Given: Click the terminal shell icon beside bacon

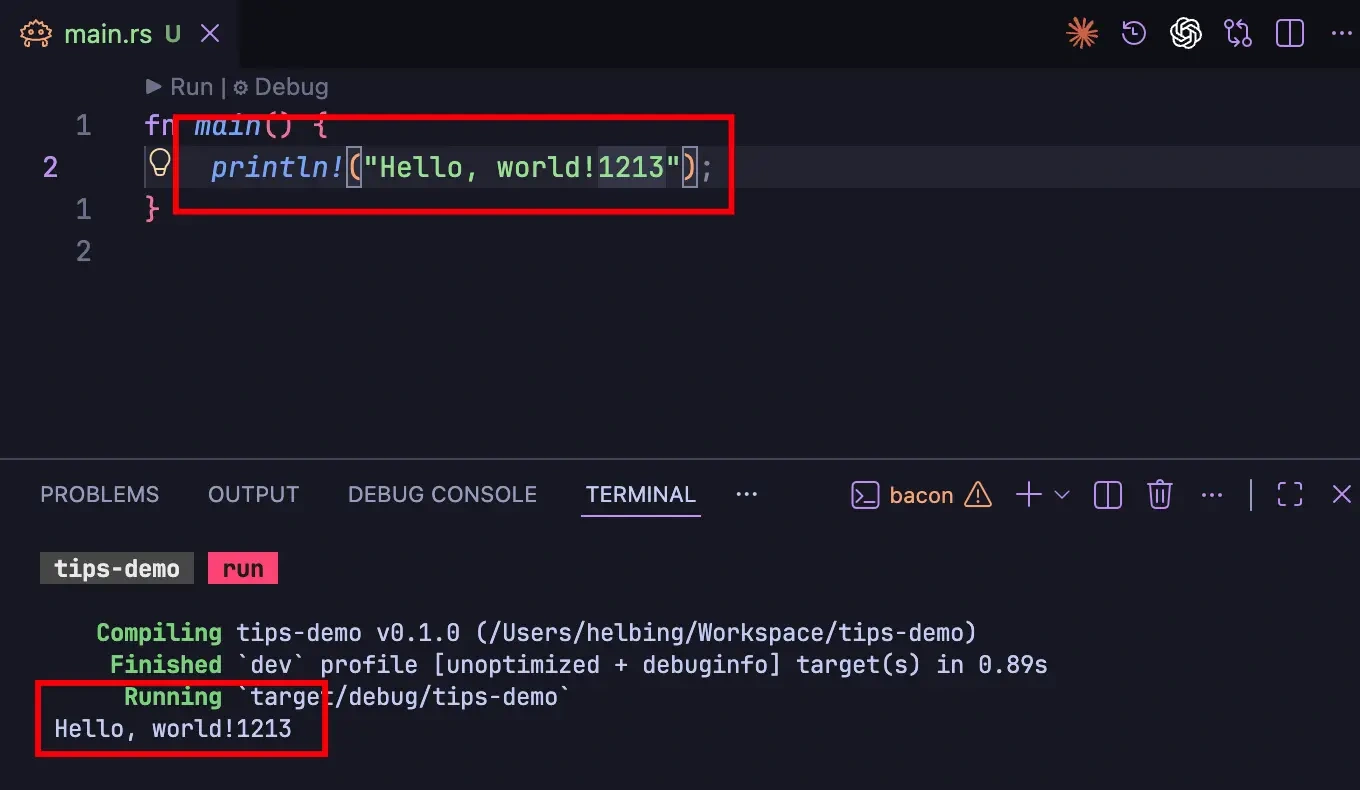Looking at the screenshot, I should click(x=865, y=495).
